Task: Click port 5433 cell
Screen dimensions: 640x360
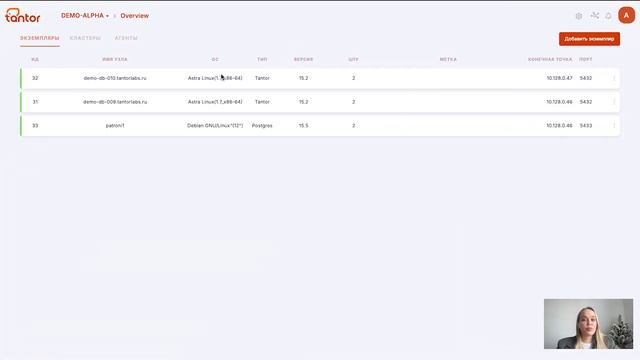Action: [586, 126]
